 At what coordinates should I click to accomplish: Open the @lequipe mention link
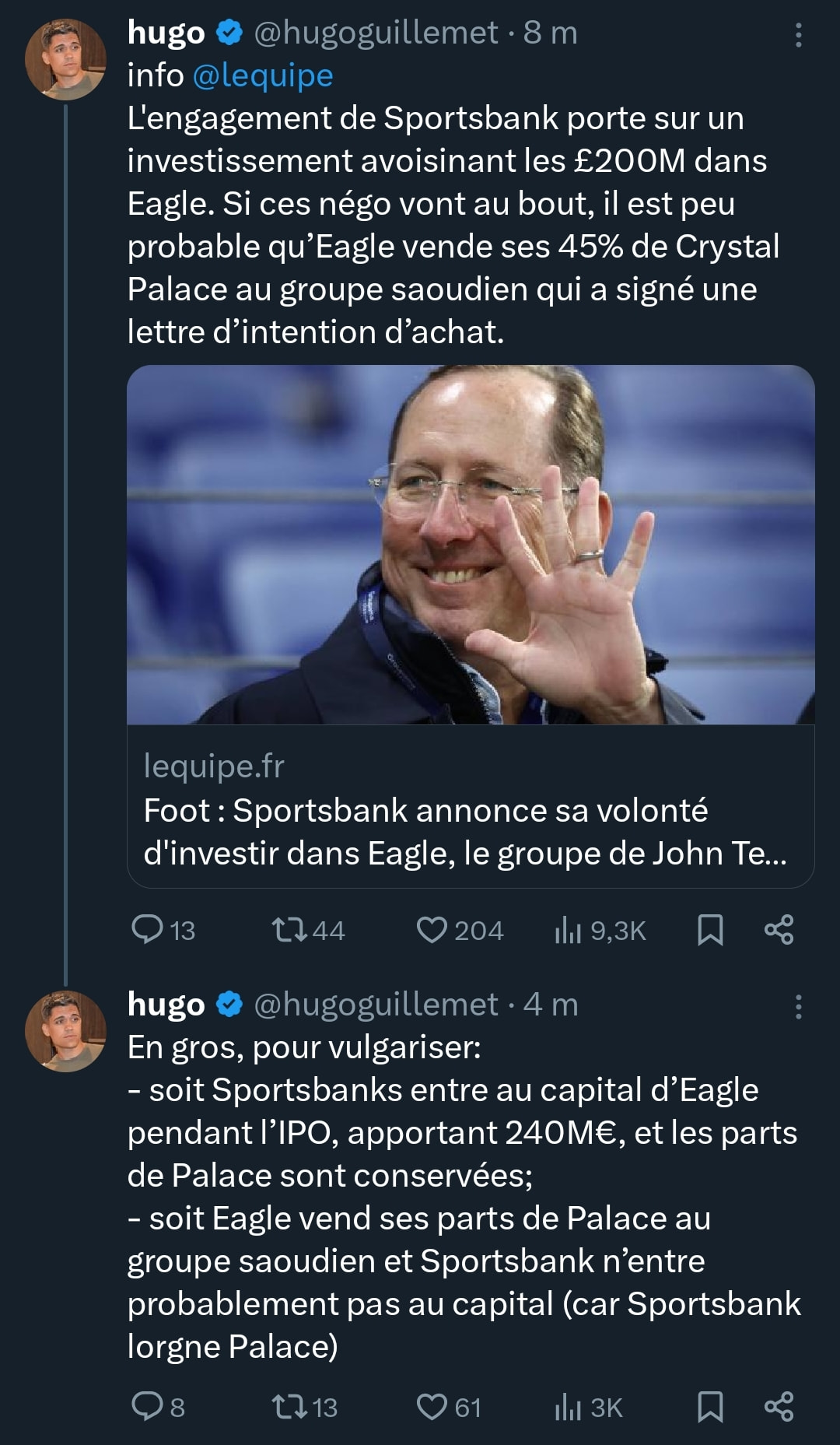pos(262,75)
